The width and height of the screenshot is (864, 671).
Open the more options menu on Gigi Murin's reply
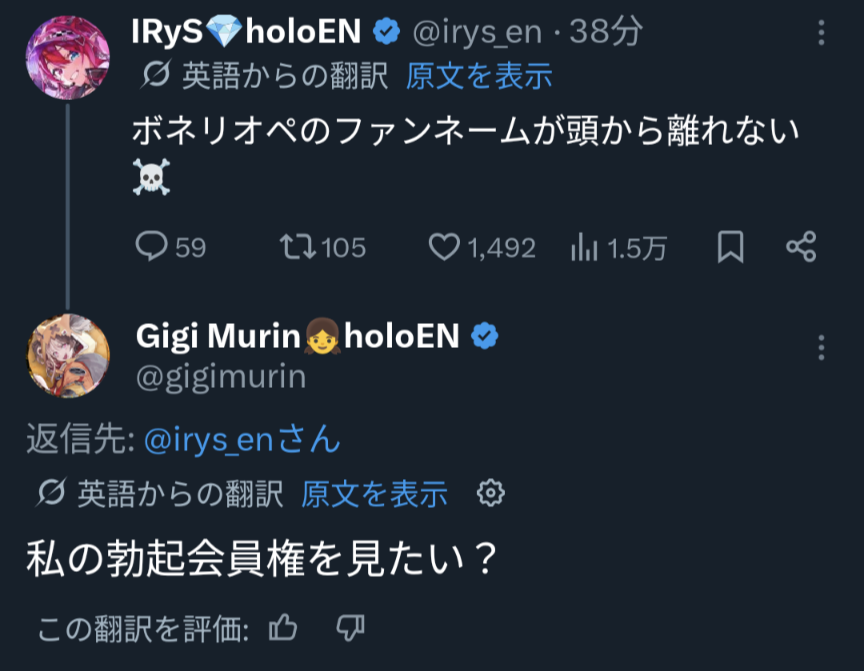coord(821,348)
